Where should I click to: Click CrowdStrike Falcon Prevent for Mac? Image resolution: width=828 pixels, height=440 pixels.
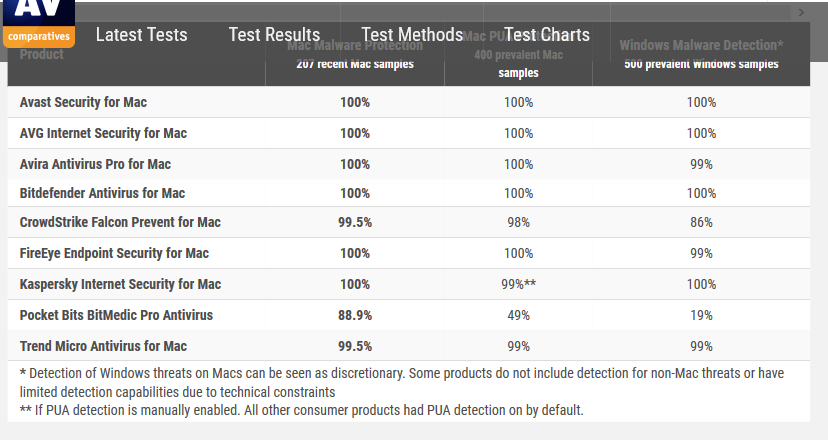(x=120, y=222)
